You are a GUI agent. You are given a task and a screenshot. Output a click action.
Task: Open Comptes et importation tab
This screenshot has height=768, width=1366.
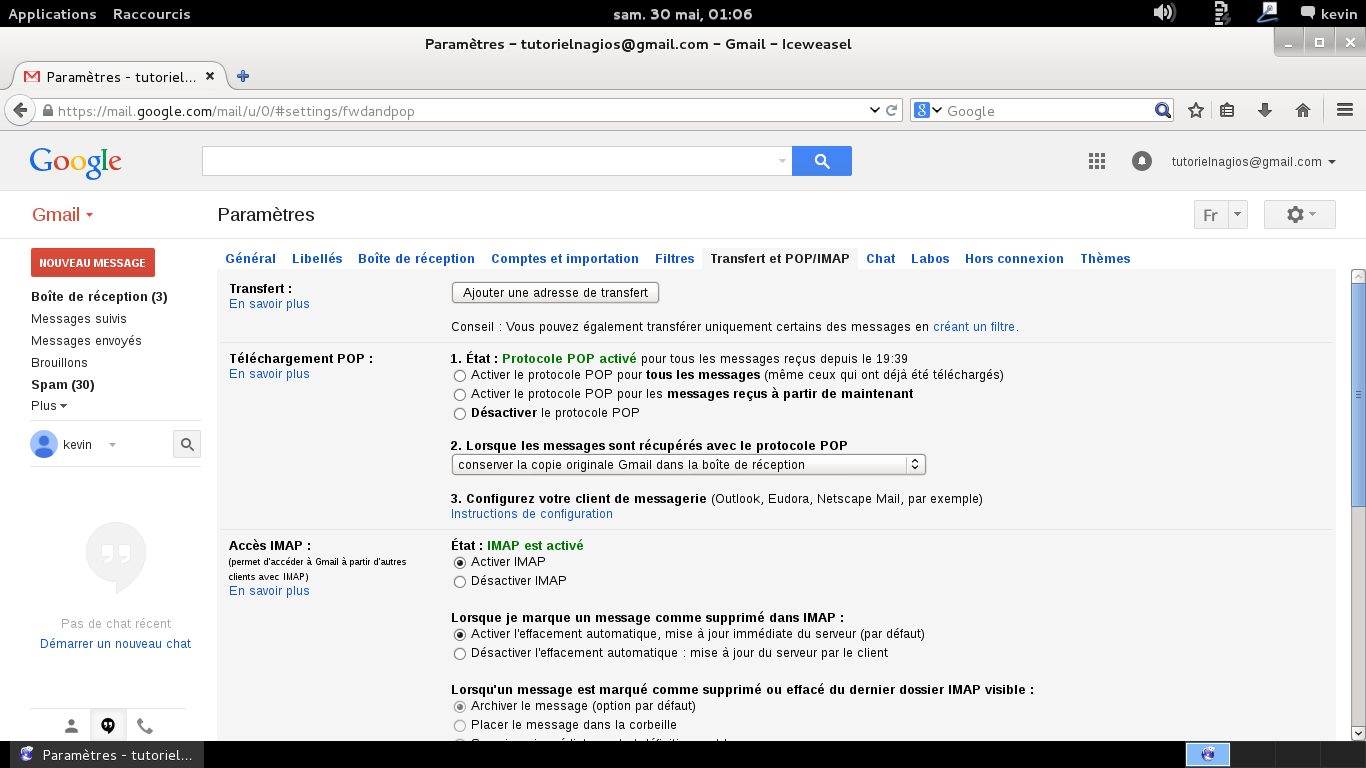(x=565, y=259)
